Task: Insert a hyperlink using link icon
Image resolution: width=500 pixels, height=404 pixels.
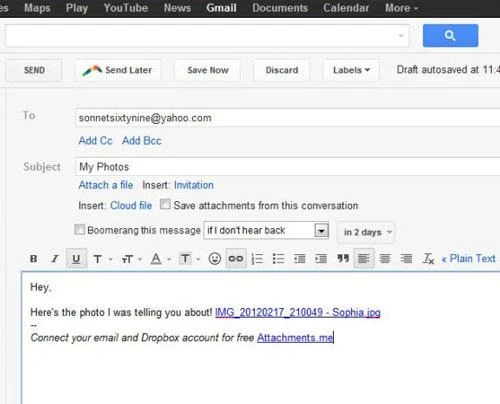Action: point(236,259)
